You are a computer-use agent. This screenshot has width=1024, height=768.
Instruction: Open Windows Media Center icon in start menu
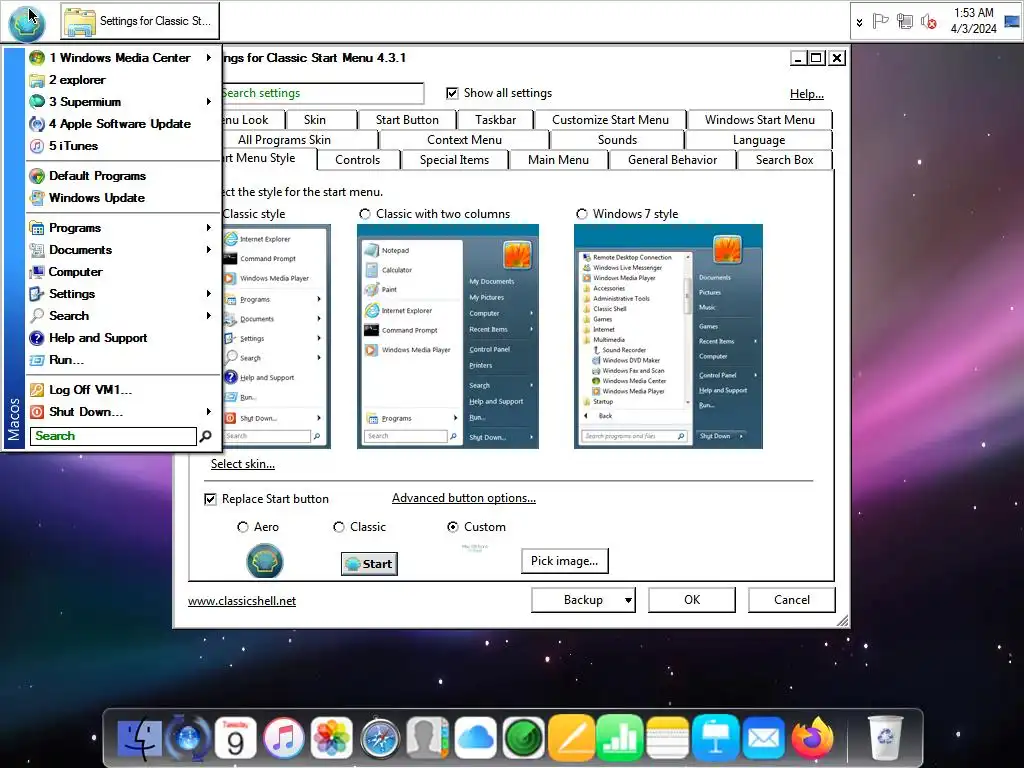point(37,57)
